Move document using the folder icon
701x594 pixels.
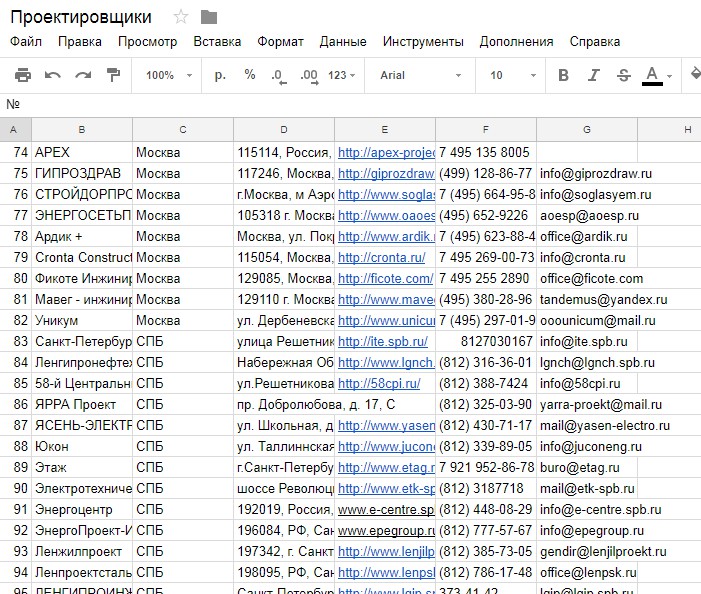[209, 17]
